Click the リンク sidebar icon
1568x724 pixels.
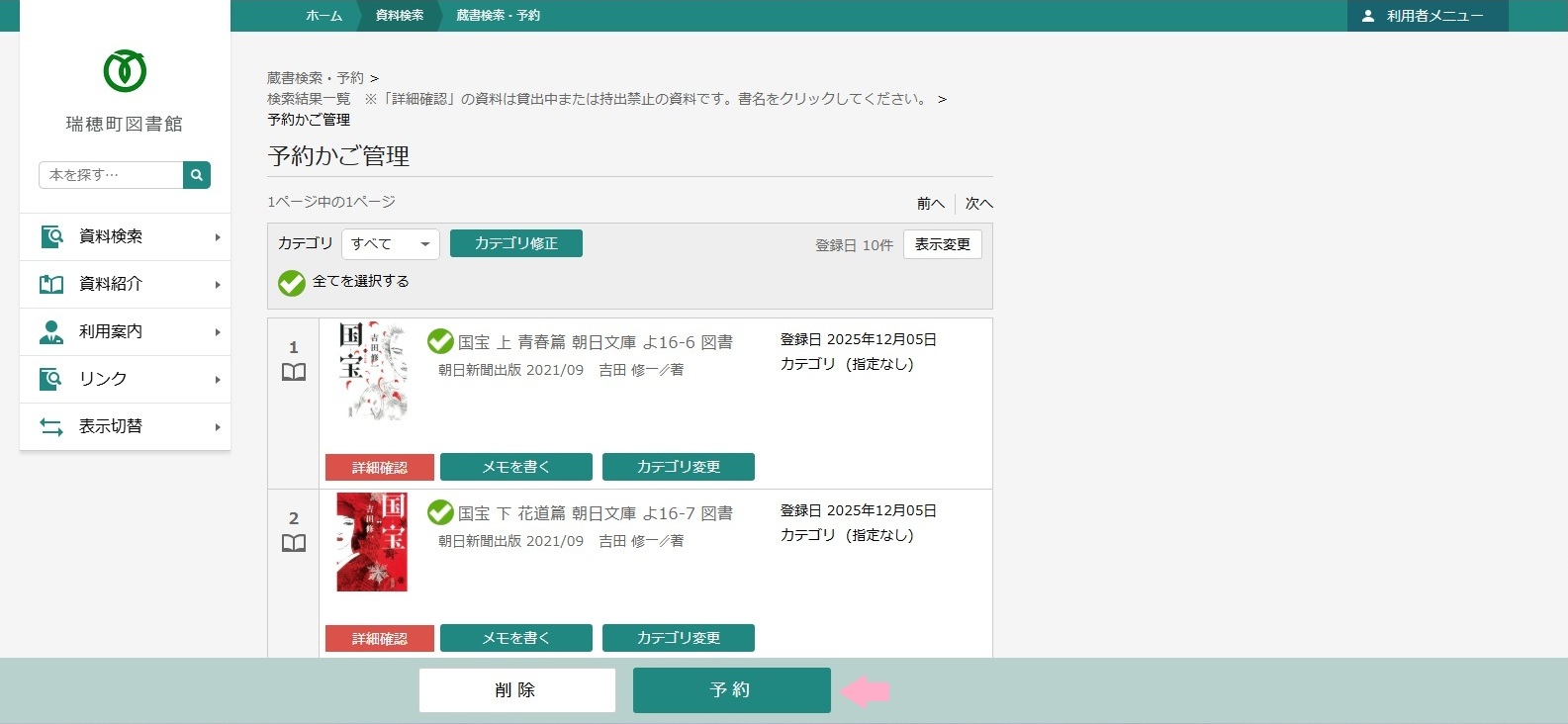51,379
